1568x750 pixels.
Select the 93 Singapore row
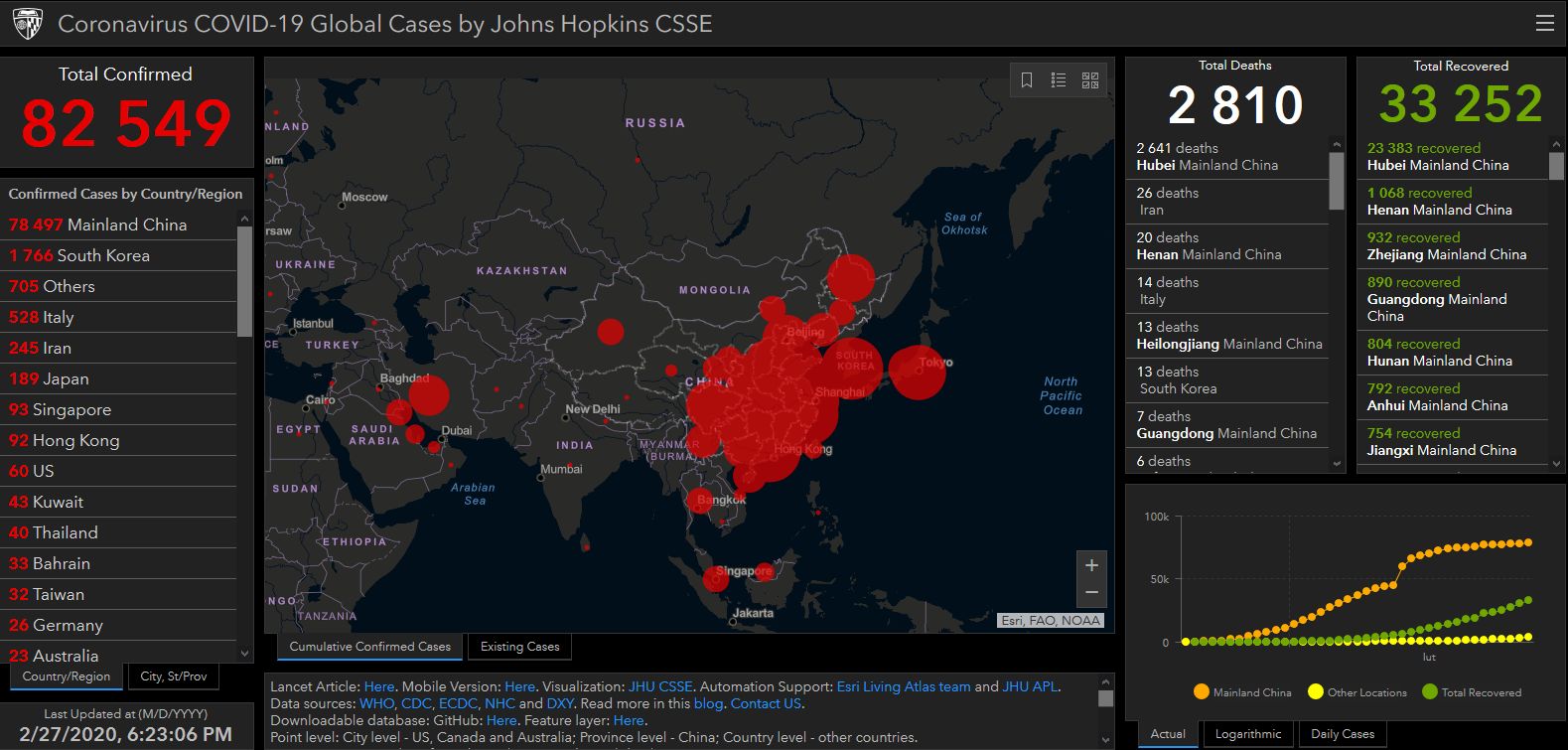coord(119,409)
